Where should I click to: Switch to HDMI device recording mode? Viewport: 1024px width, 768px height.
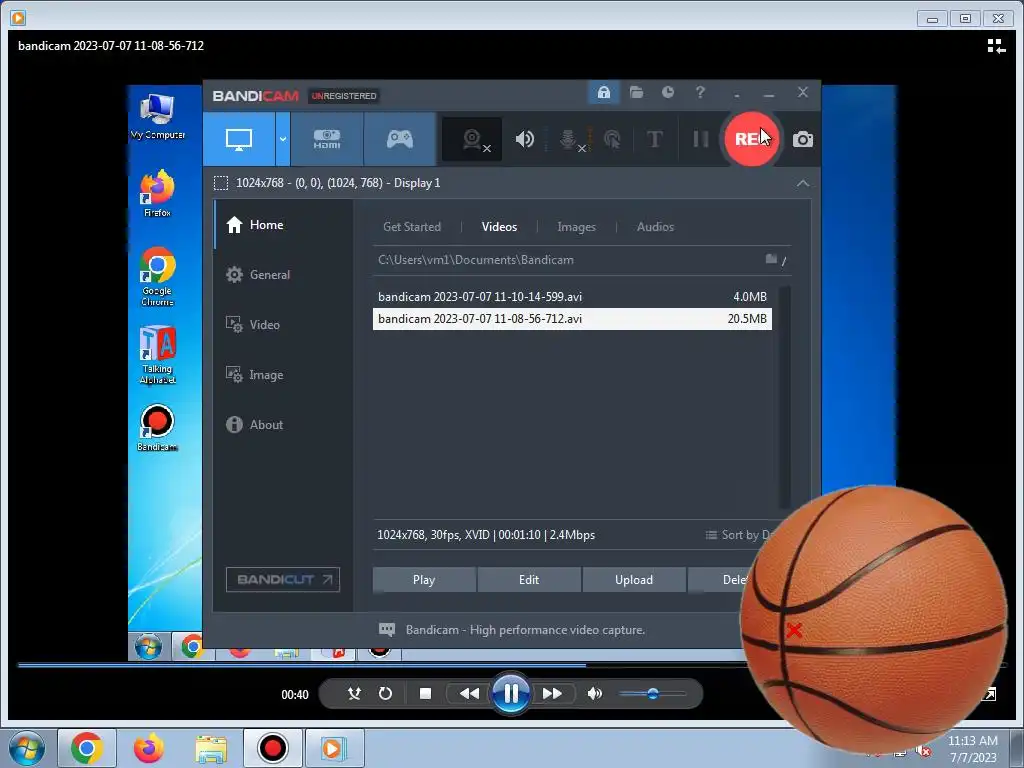[x=327, y=139]
